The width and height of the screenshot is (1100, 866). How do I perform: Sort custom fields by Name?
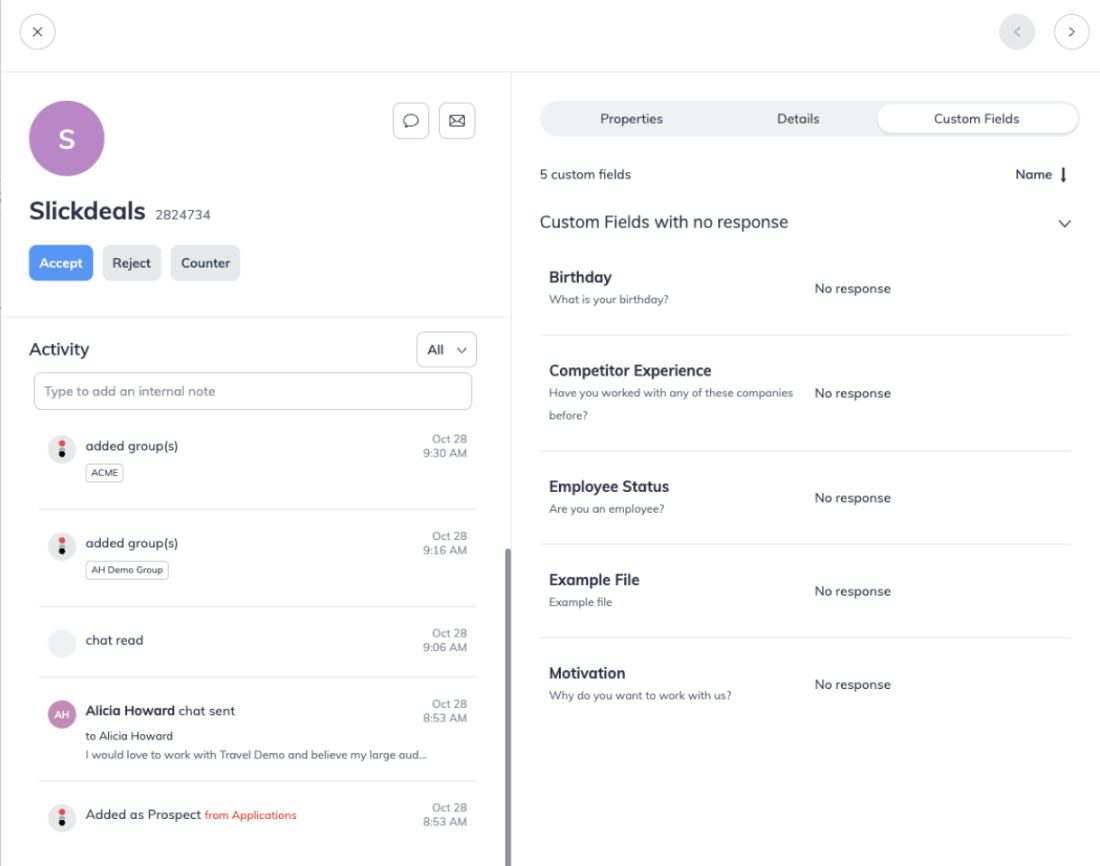(x=1041, y=175)
